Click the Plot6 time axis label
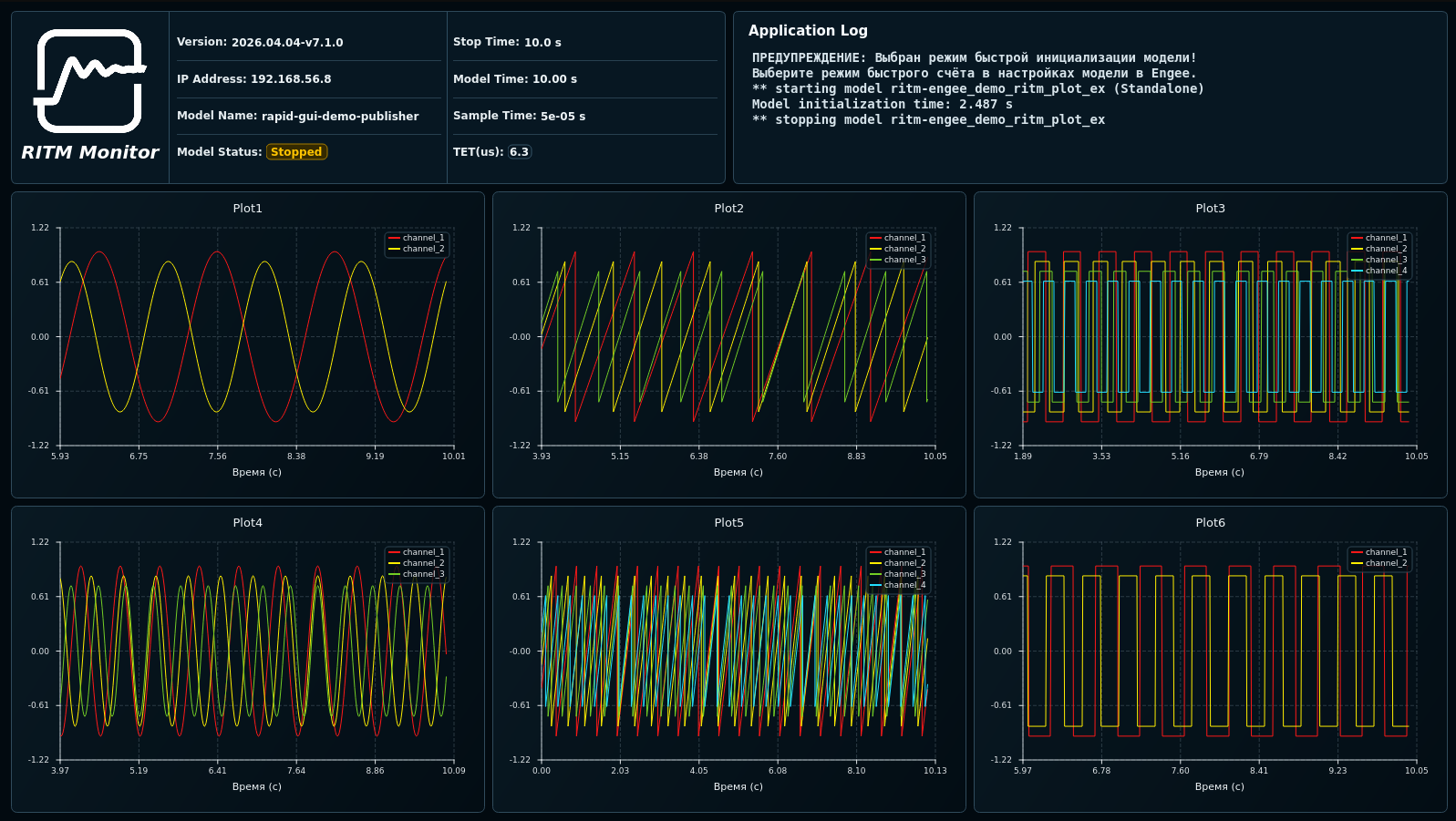Viewport: 1456px width, 821px height. (1219, 786)
